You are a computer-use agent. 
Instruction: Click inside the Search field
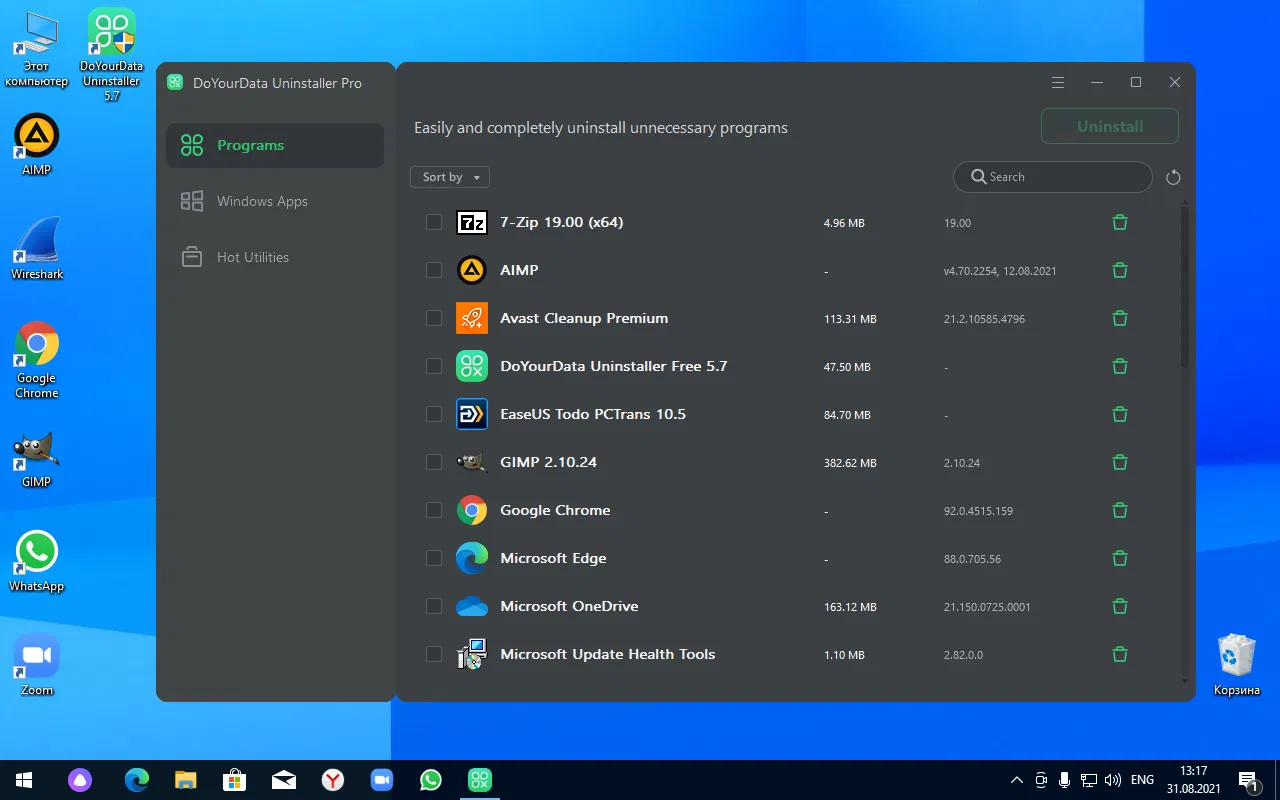(x=1050, y=177)
